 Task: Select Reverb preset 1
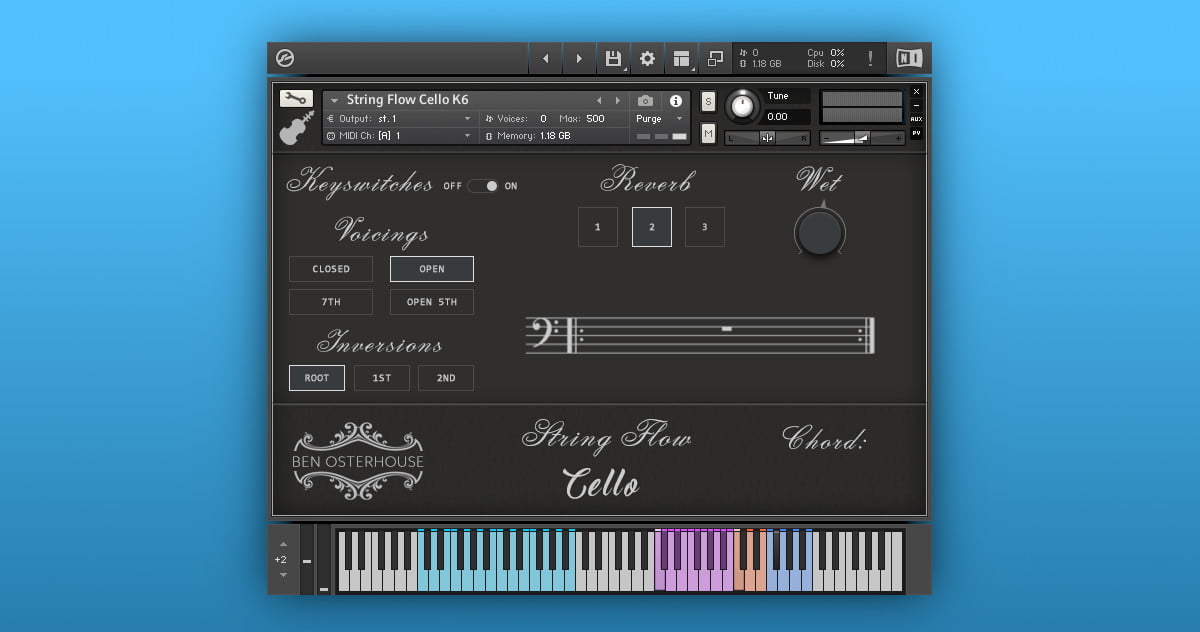pos(598,227)
